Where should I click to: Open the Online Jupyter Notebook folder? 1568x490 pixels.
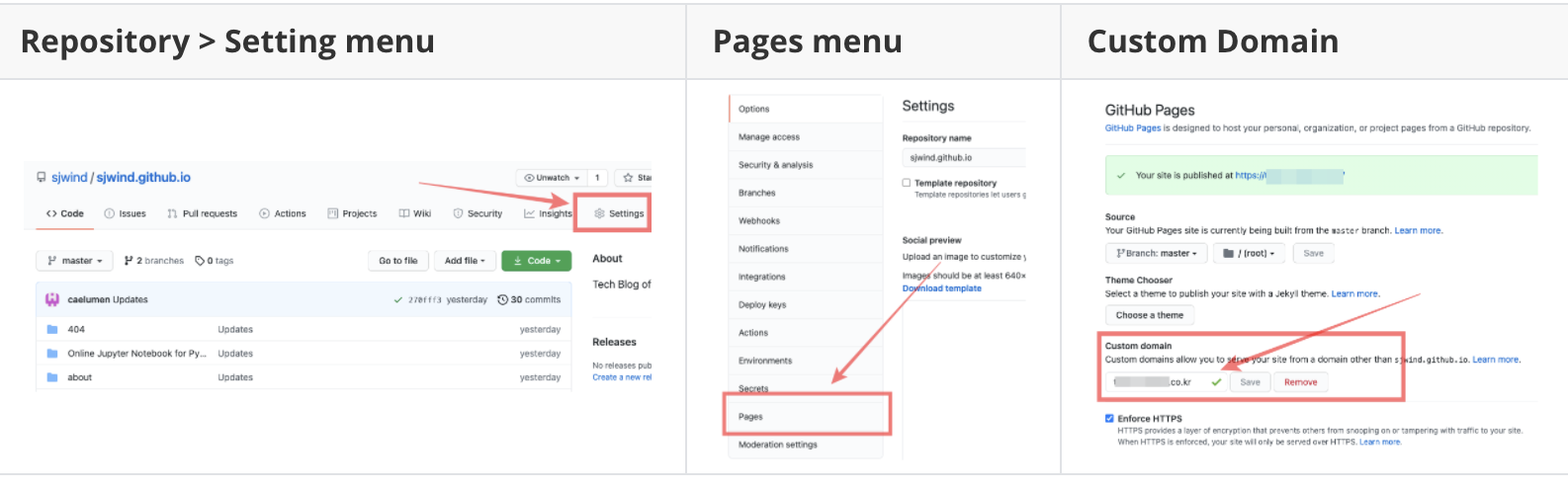(x=136, y=354)
